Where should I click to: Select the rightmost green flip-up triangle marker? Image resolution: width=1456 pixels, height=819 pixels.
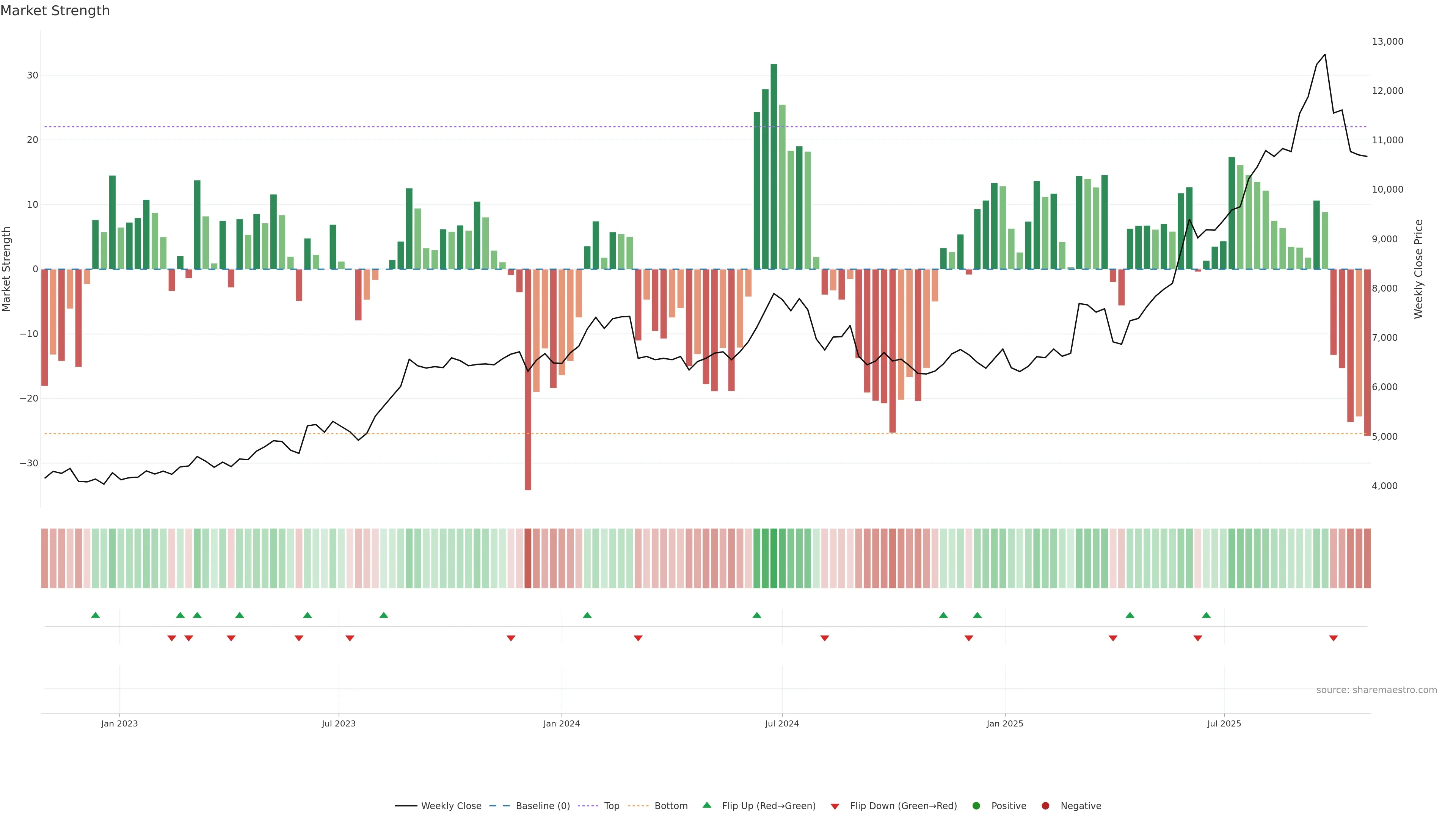tap(1206, 615)
